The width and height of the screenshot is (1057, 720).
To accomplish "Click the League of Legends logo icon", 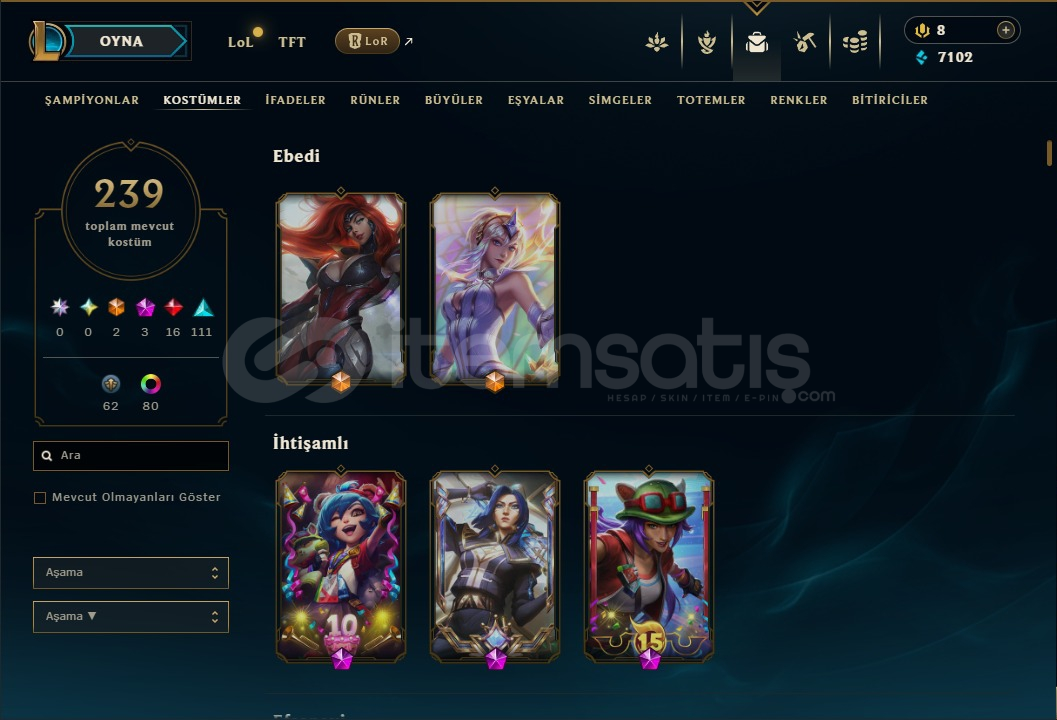I will tap(47, 40).
